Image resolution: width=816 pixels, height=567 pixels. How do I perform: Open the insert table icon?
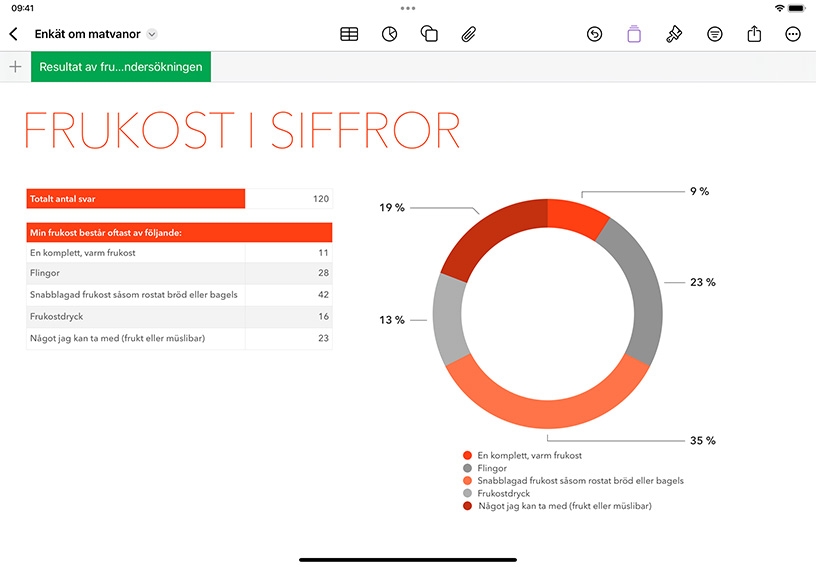[x=349, y=34]
